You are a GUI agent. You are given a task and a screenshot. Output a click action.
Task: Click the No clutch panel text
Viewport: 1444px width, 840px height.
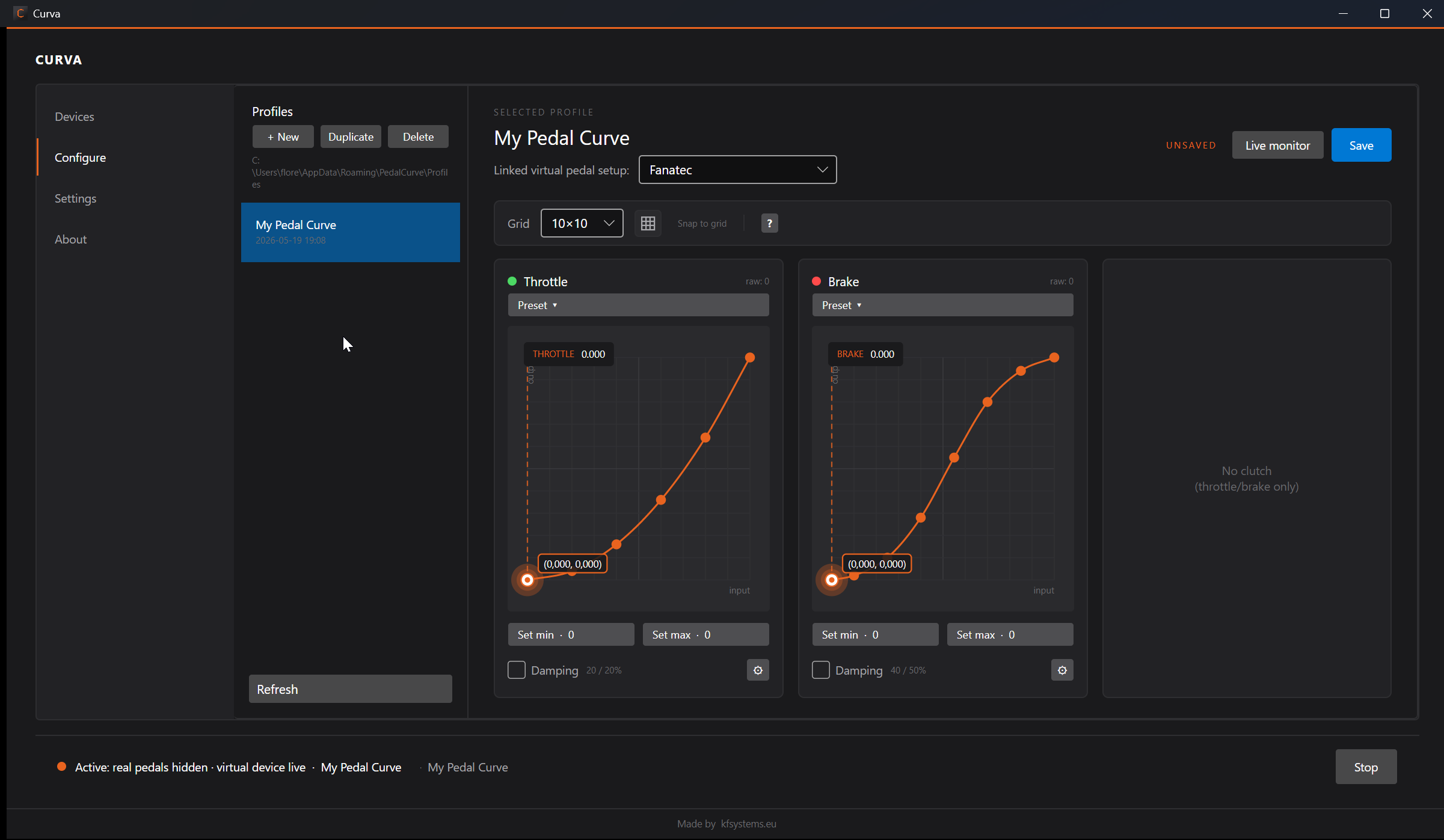pyautogui.click(x=1247, y=479)
